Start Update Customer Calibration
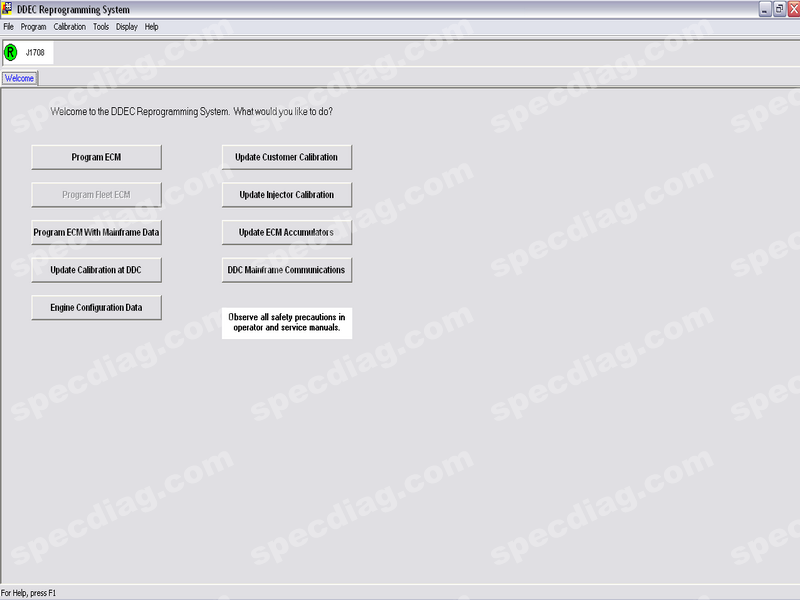 287,157
